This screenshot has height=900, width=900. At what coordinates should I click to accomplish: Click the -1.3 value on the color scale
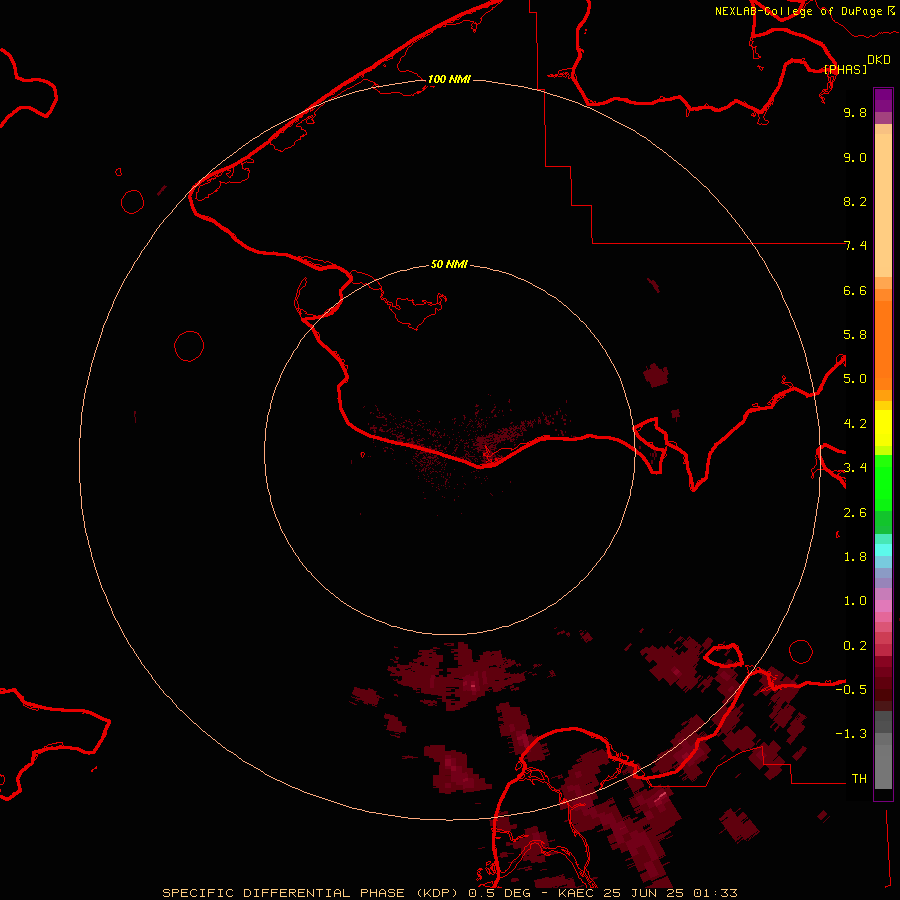[851, 734]
